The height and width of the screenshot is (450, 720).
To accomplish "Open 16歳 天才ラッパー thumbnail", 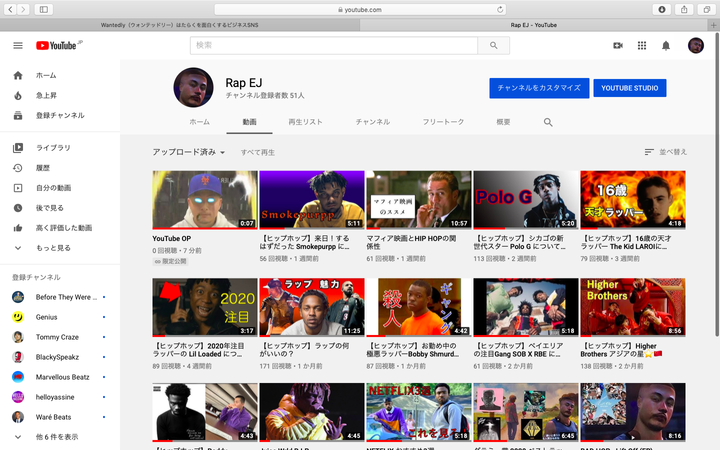I will [633, 200].
